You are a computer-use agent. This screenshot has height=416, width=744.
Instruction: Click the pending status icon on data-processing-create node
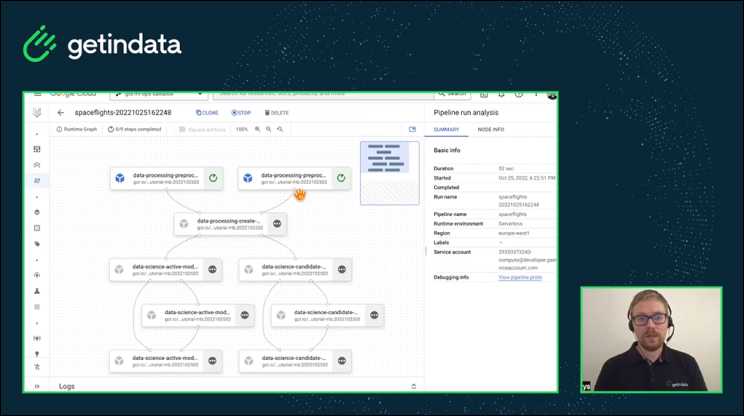click(x=277, y=224)
